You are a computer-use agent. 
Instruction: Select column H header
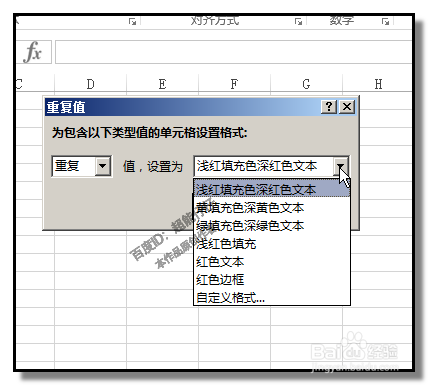point(378,84)
